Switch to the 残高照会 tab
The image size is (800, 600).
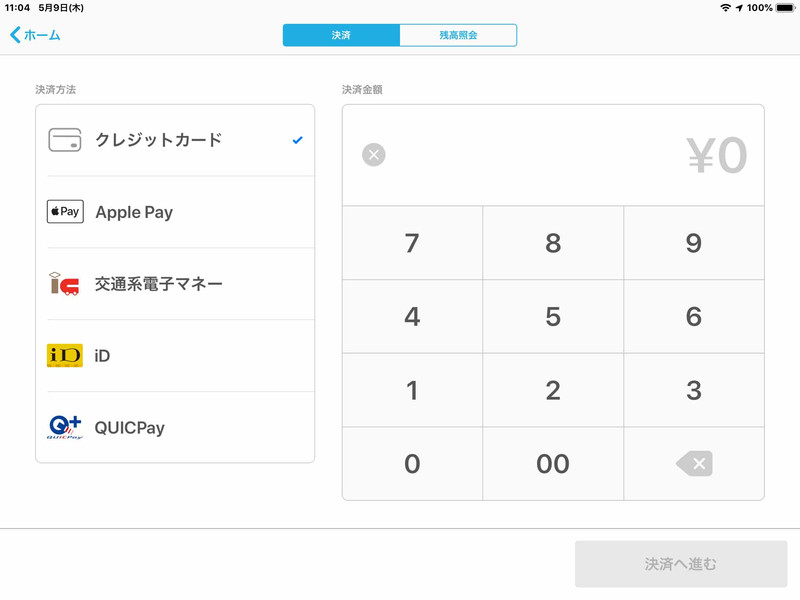tap(459, 34)
